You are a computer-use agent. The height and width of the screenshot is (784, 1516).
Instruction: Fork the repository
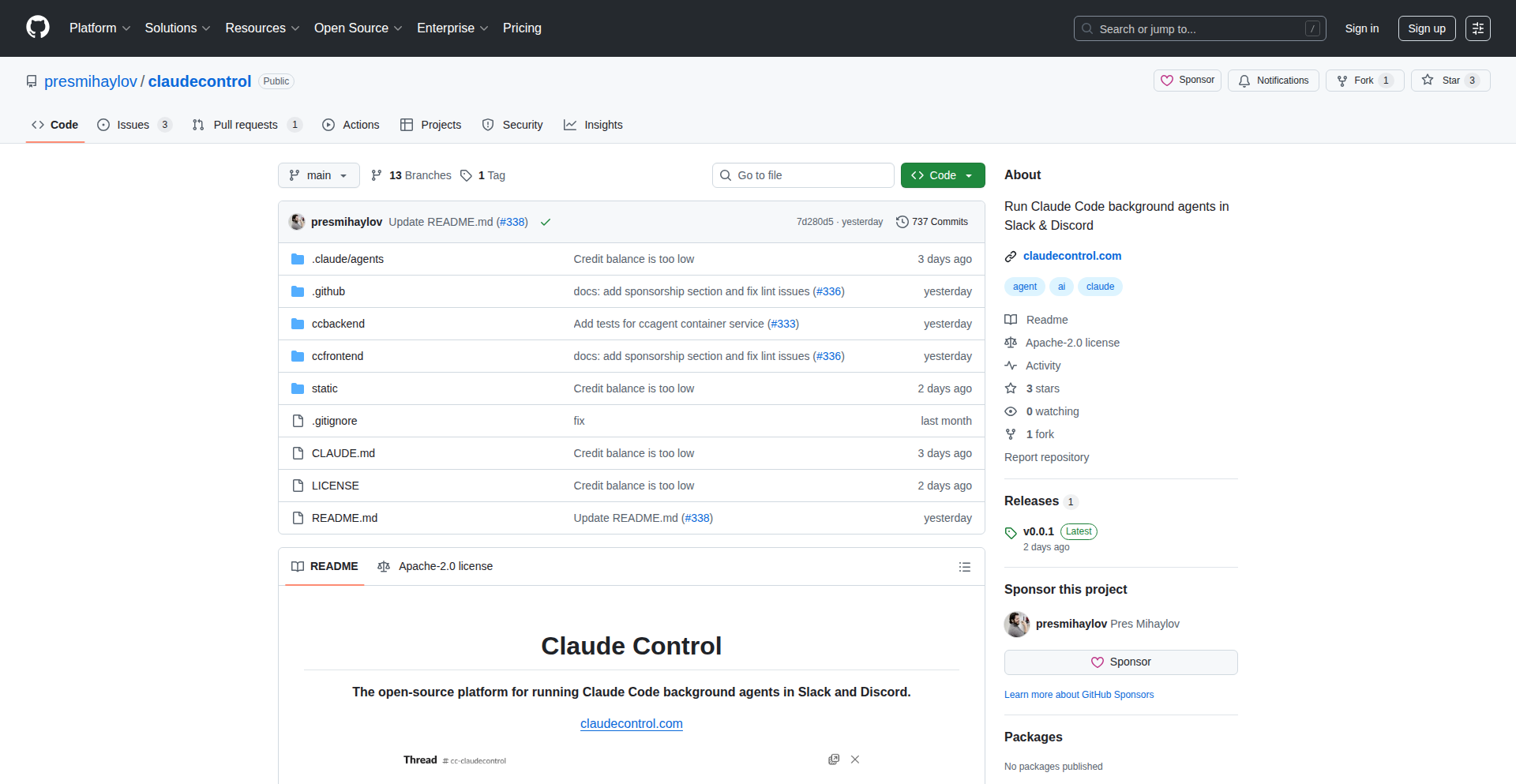tap(1364, 81)
